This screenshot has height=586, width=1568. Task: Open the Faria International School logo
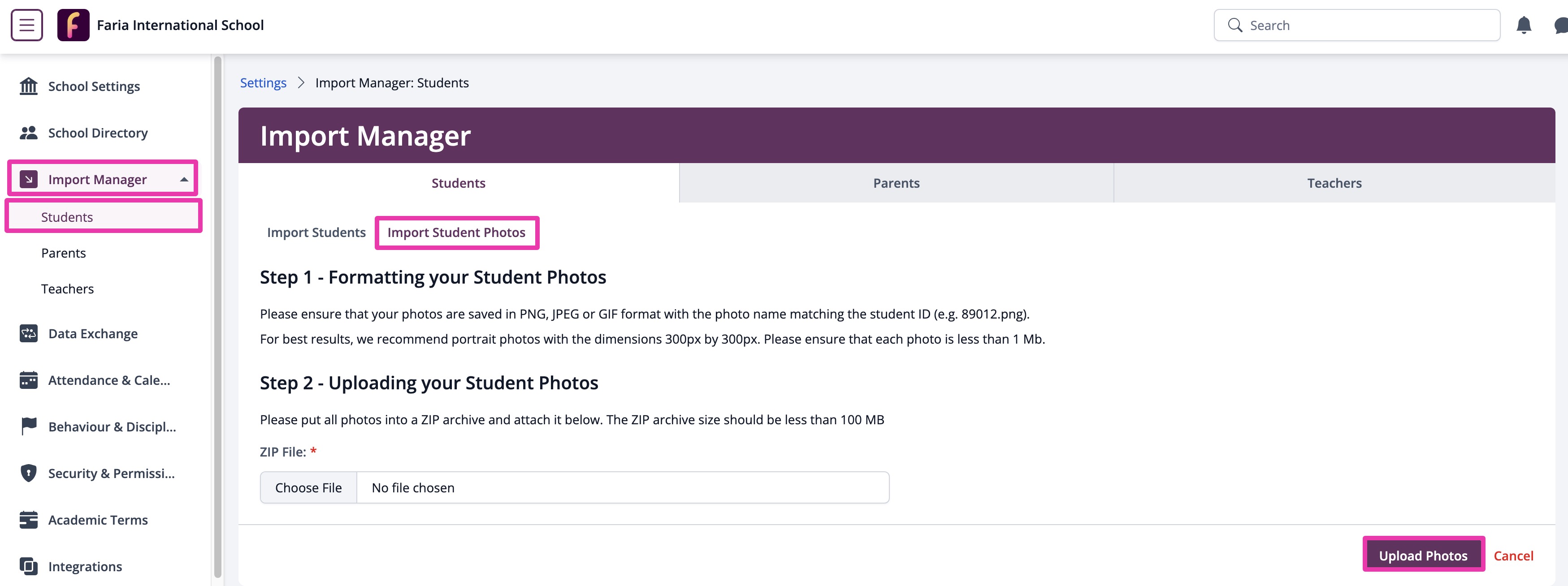(x=73, y=25)
